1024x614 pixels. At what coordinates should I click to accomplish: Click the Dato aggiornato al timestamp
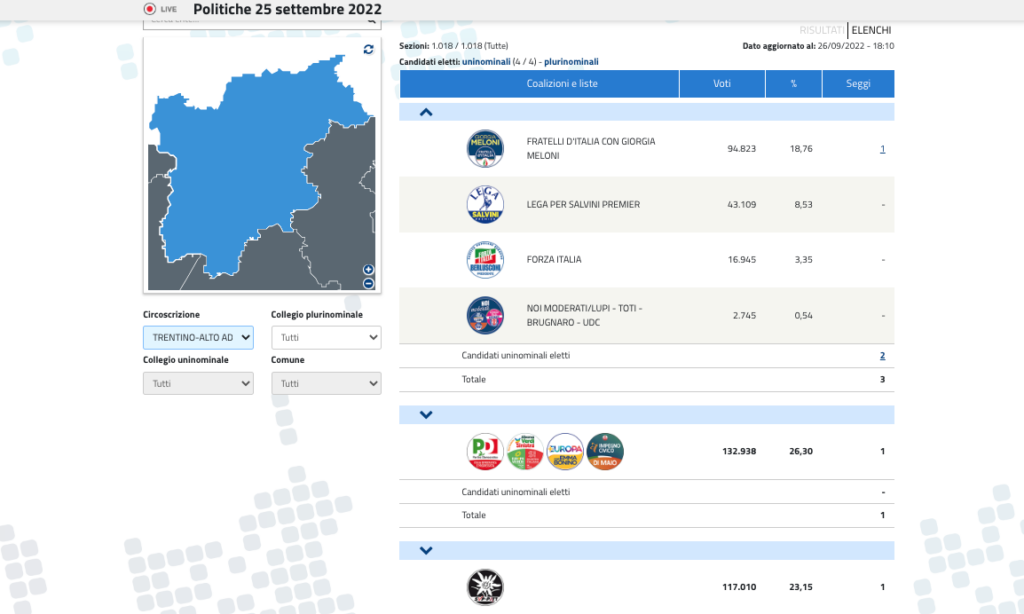[818, 46]
